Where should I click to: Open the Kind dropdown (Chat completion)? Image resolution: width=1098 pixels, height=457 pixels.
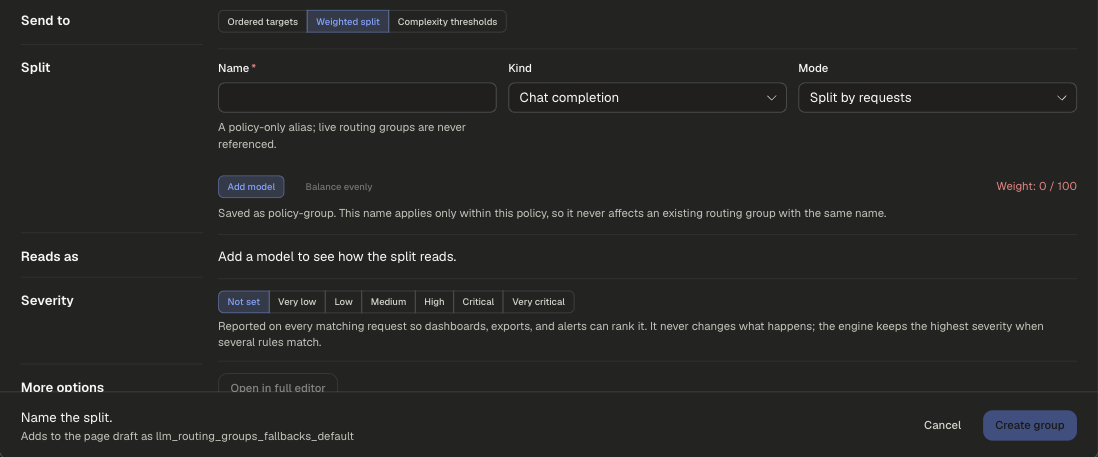[647, 98]
